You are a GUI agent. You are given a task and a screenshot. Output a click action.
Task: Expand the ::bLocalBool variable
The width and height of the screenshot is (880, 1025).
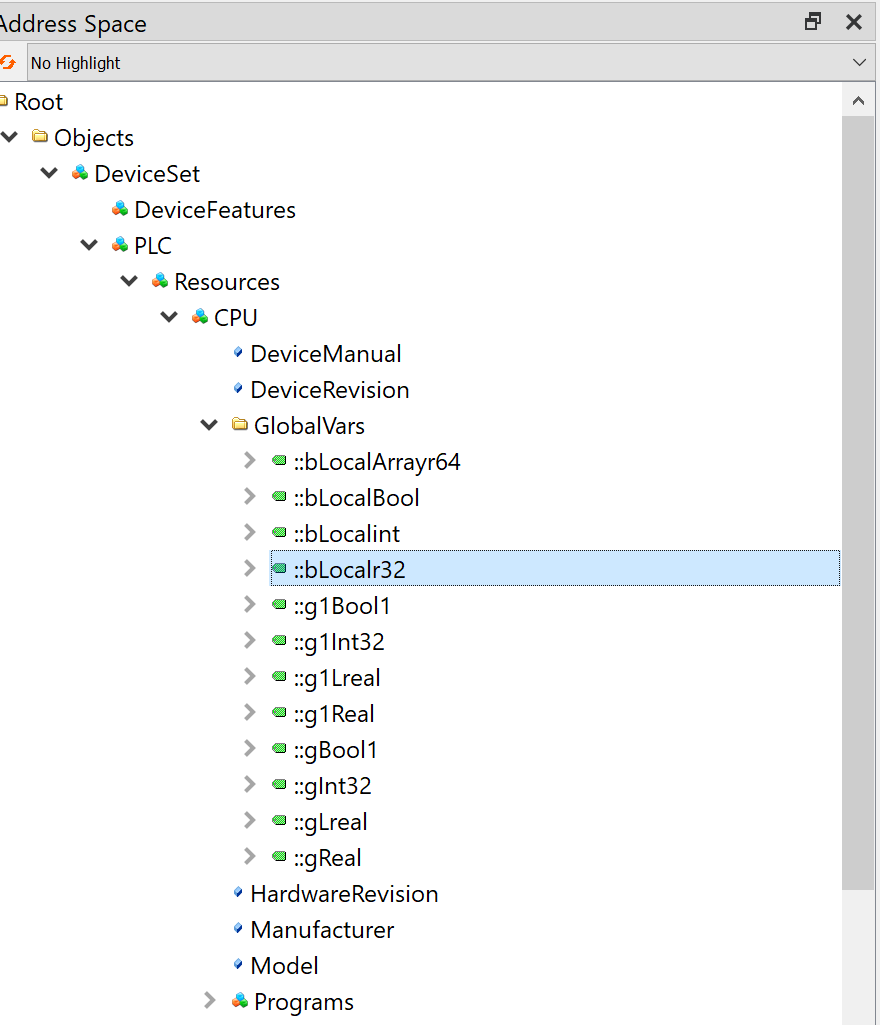click(x=249, y=496)
